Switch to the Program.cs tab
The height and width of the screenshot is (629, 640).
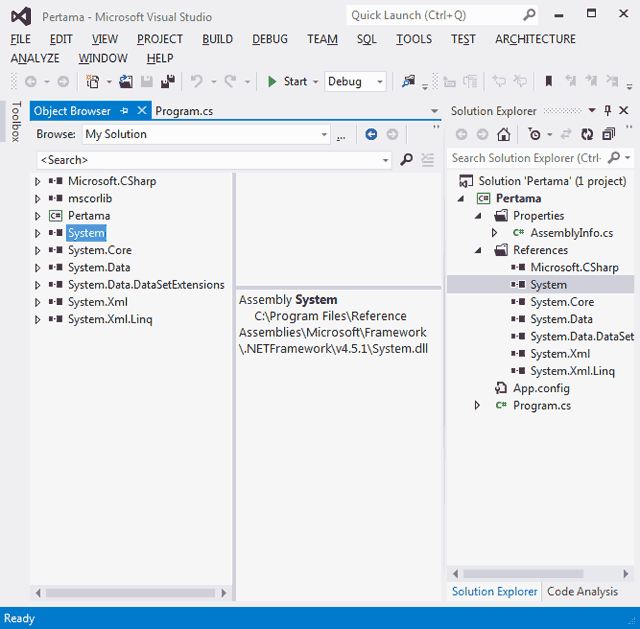click(184, 111)
